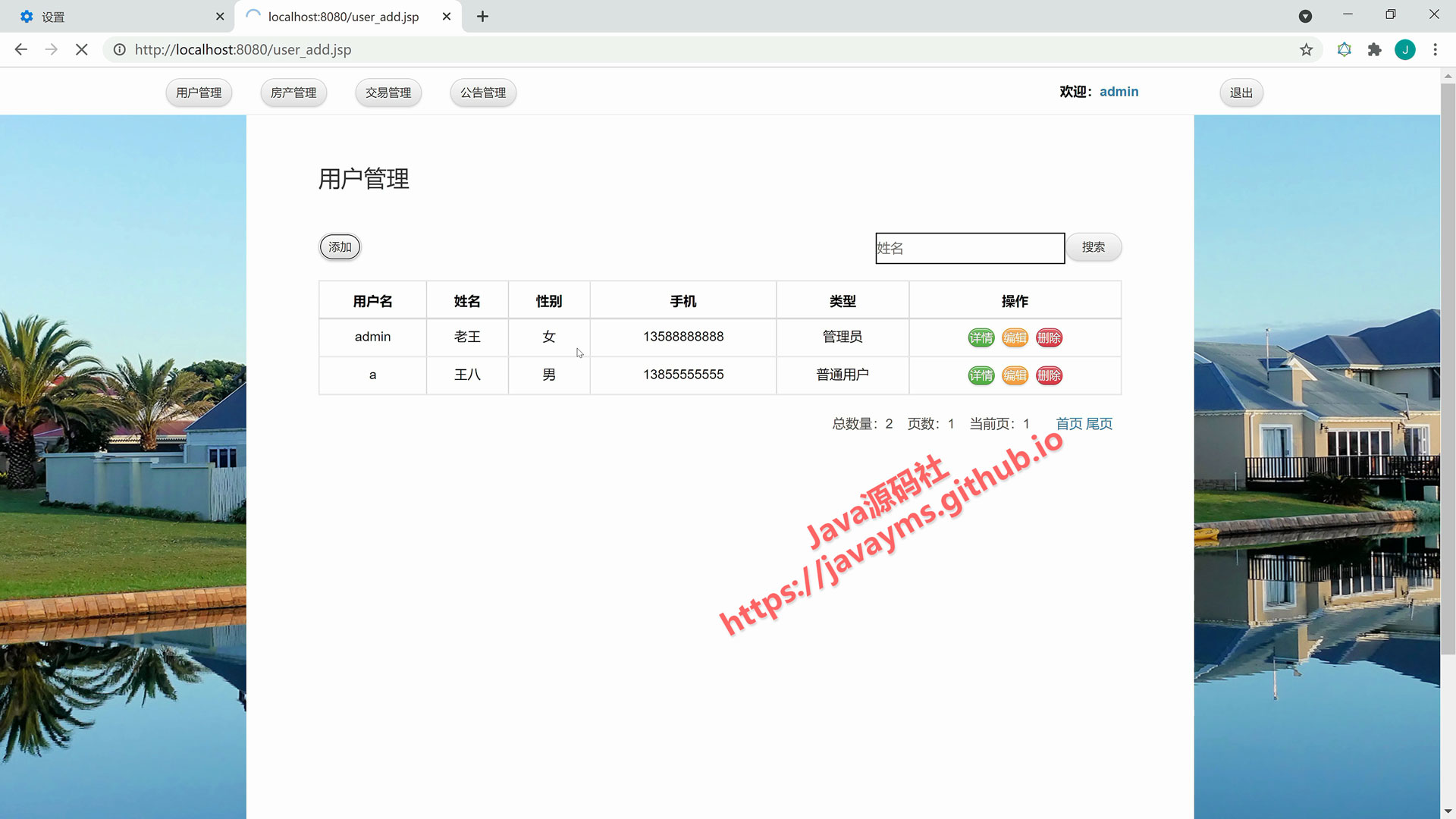Click 编辑 for the admin row
Screen dimensions: 1456x819
pos(1015,337)
